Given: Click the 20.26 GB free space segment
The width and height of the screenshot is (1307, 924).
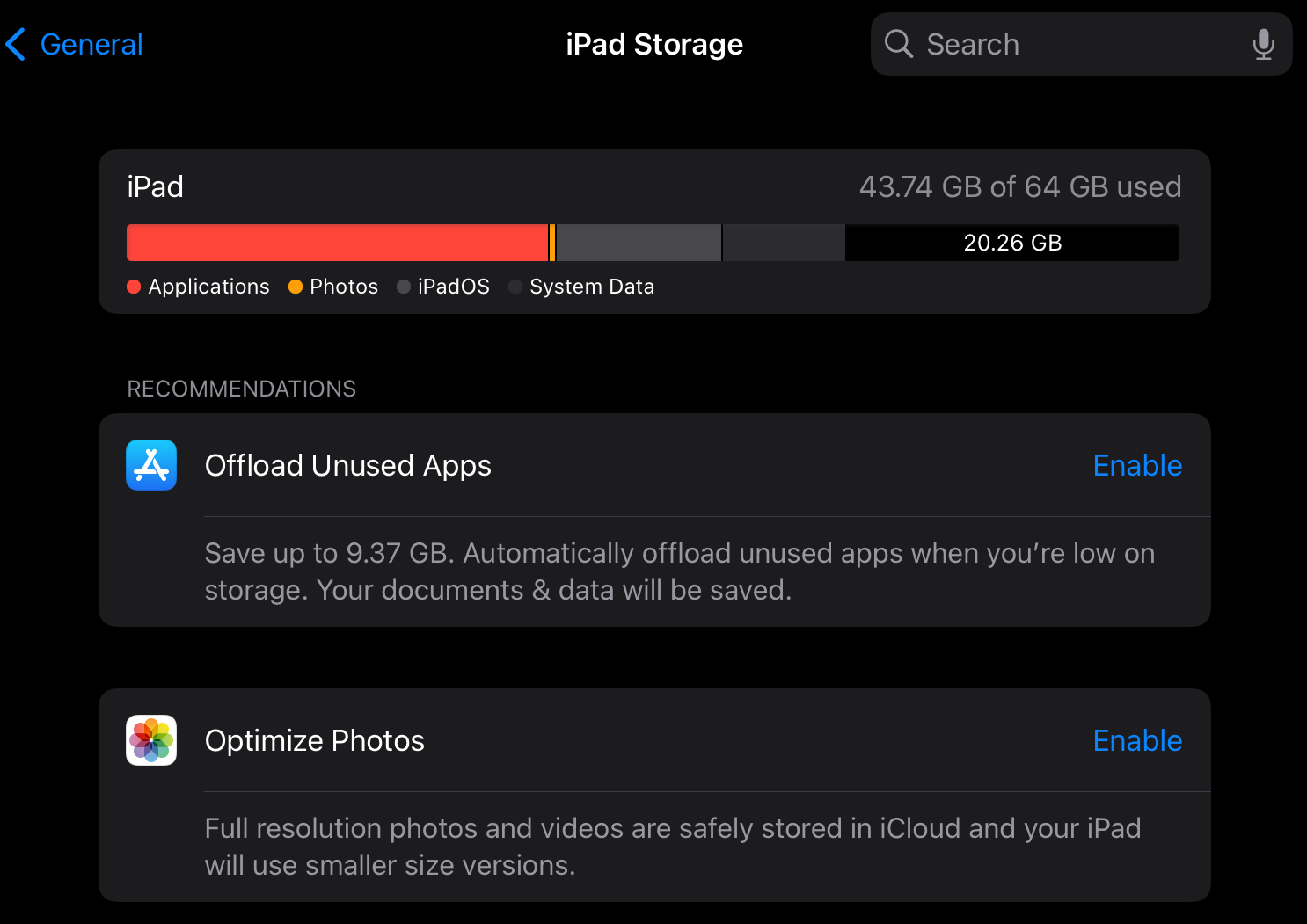Looking at the screenshot, I should (1012, 243).
